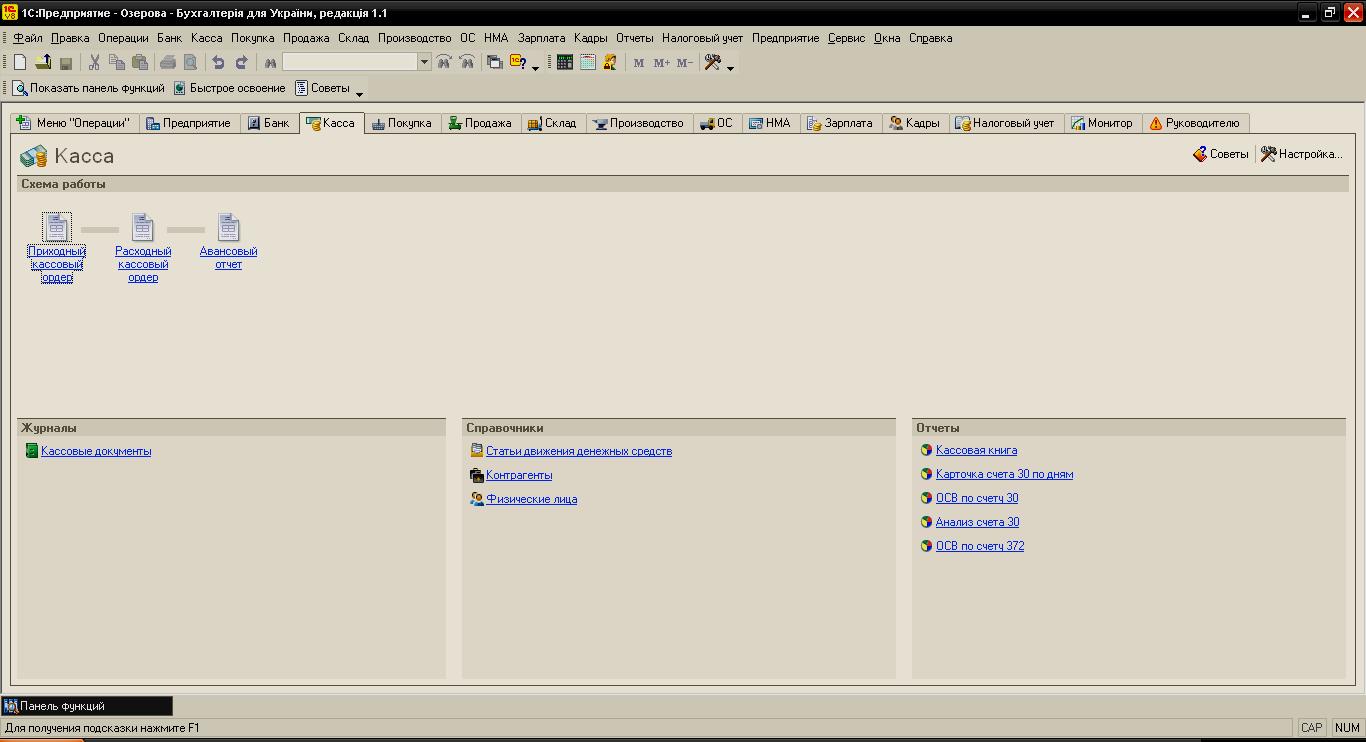
Task: Click Показать панель функций button
Action: click(x=89, y=88)
